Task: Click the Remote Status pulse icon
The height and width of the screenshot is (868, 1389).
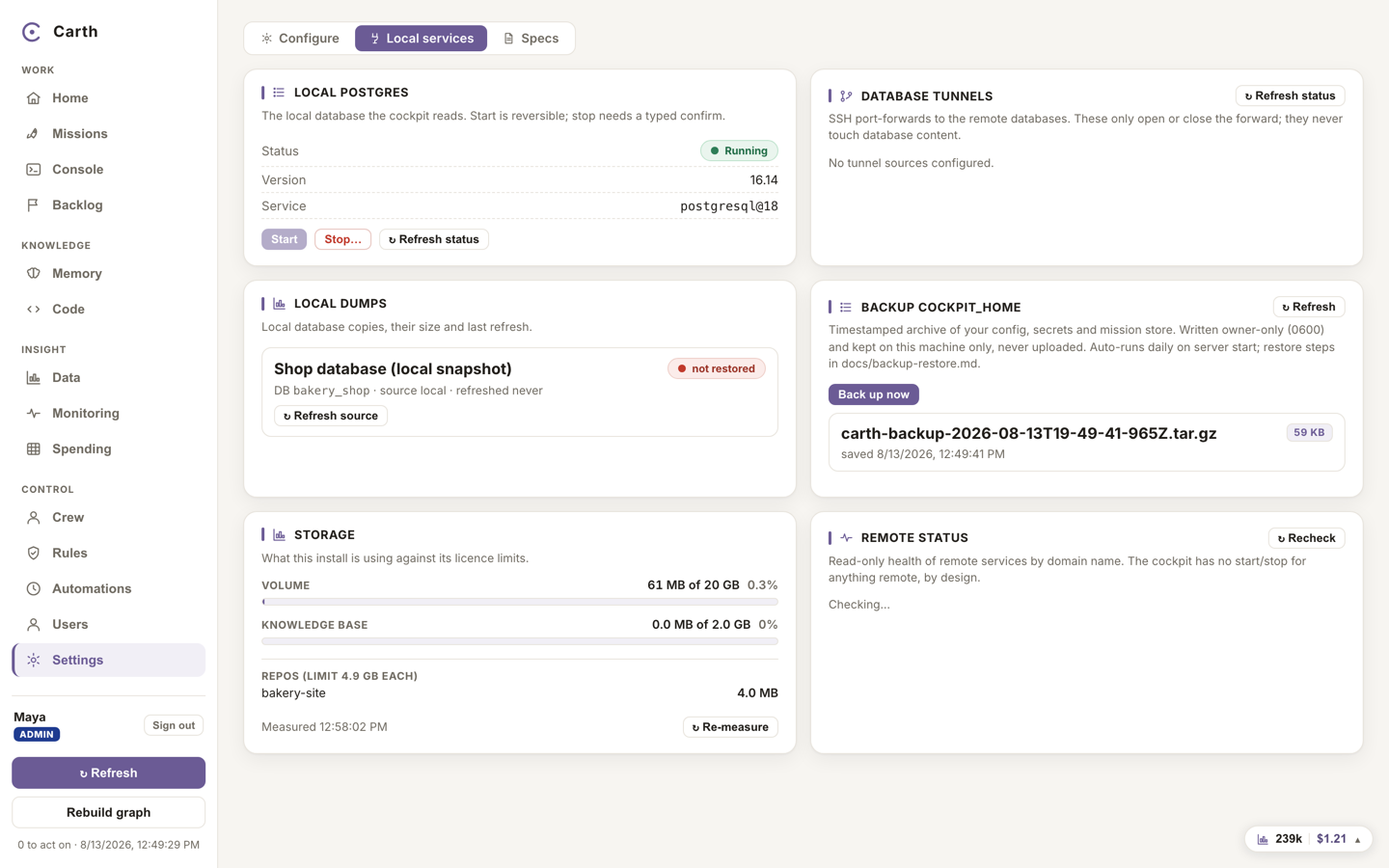Action: (x=846, y=538)
